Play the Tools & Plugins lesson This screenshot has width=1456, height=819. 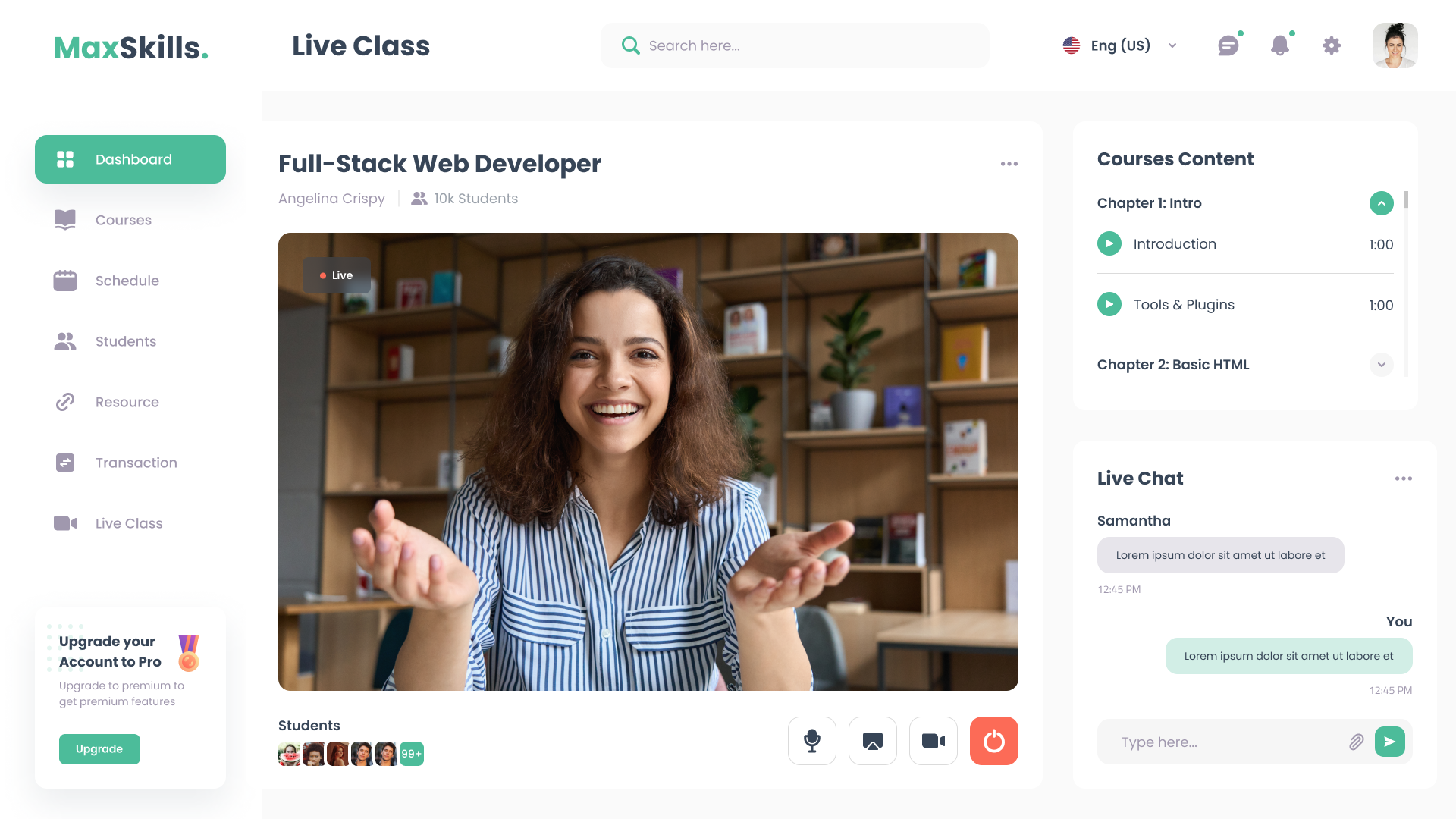[1109, 304]
